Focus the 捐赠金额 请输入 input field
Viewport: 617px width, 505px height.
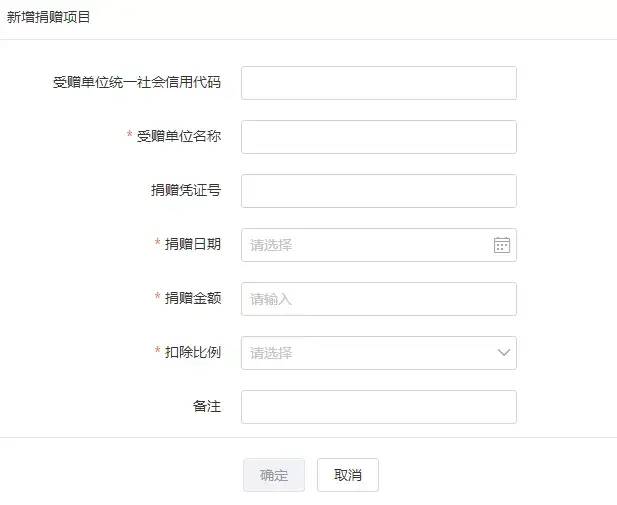379,299
